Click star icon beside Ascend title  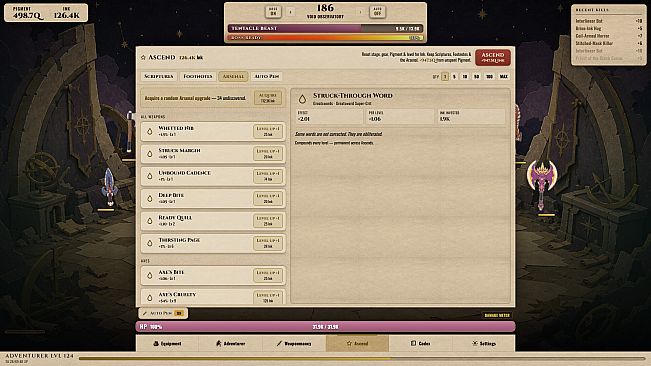coord(143,57)
